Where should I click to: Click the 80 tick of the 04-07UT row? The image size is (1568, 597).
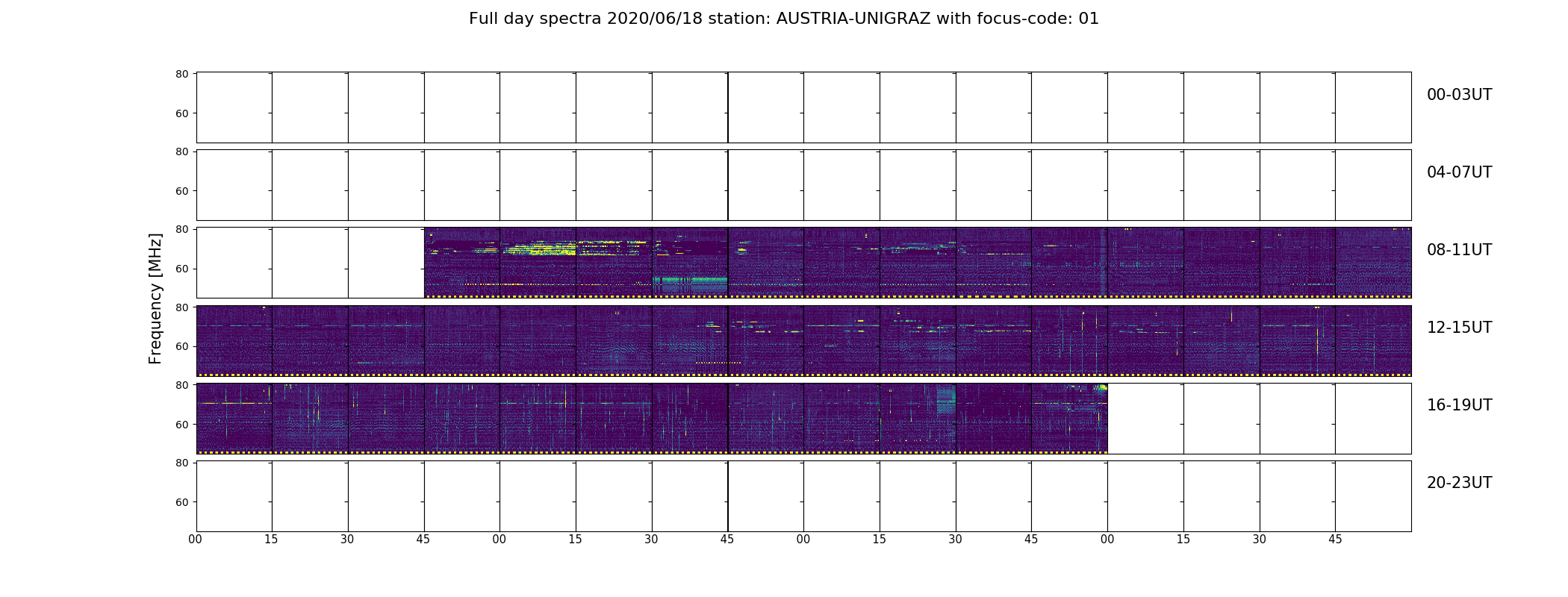(x=181, y=151)
